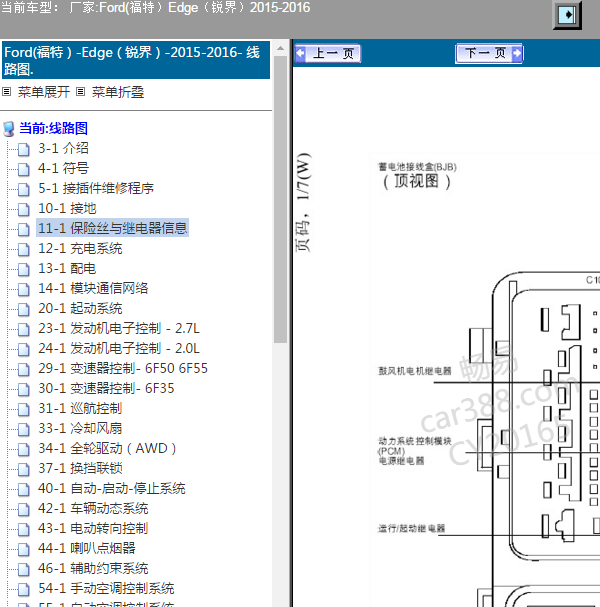The width and height of the screenshot is (600, 607).
Task: Open 40-1 自动-启动-停止系统 section
Action: [x=111, y=489]
